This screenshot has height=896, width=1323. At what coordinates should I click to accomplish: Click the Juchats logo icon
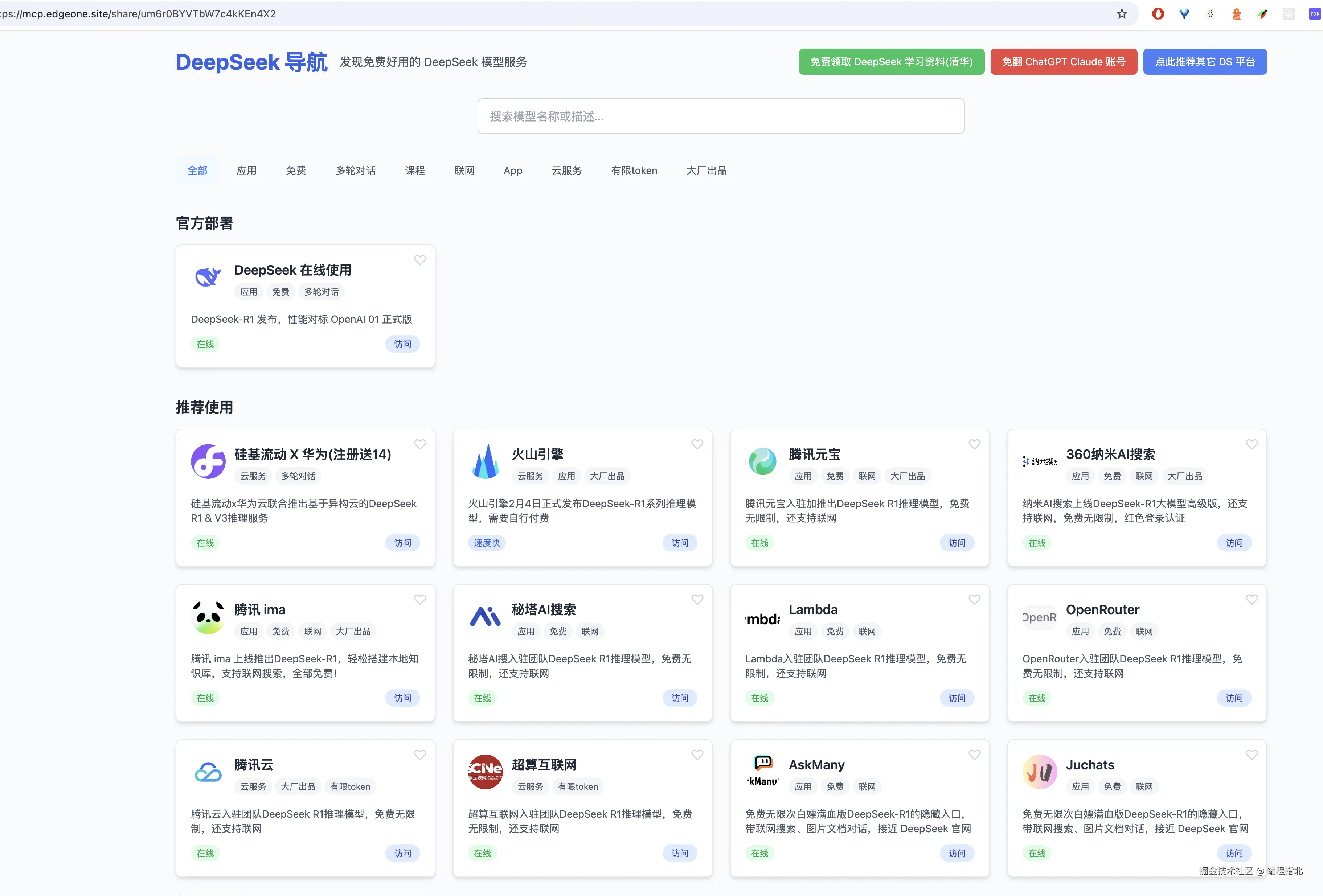(1040, 772)
